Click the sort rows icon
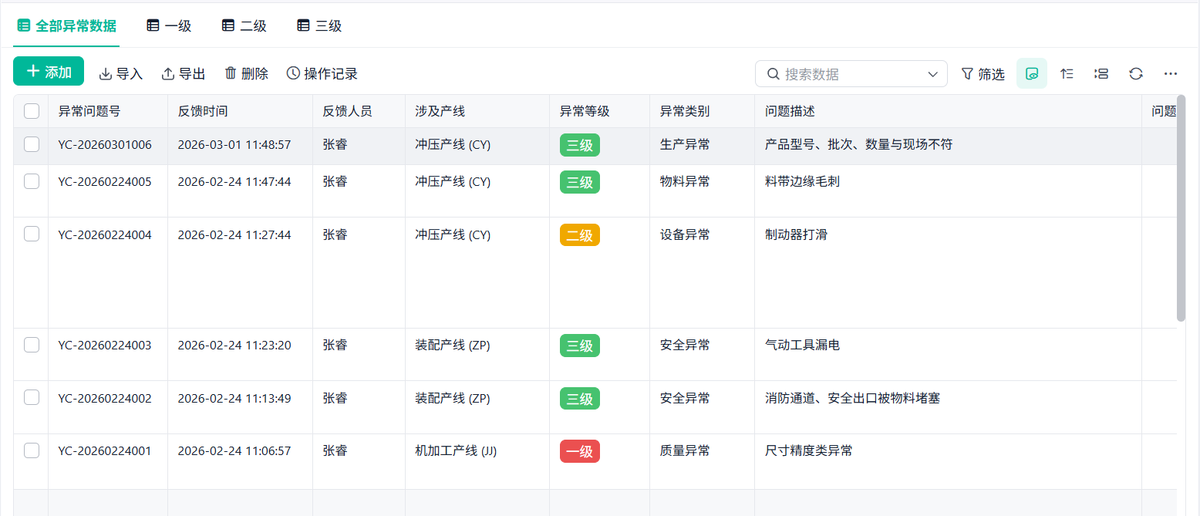The height and width of the screenshot is (516, 1200). pos(1067,74)
